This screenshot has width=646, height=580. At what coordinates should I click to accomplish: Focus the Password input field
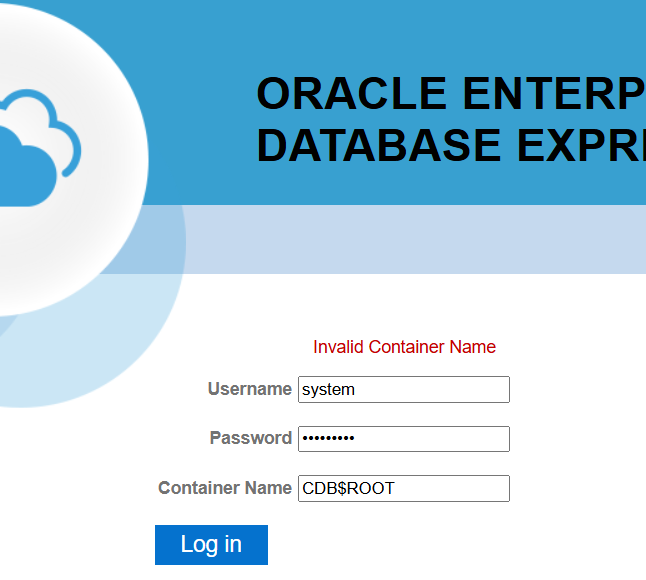(x=404, y=439)
